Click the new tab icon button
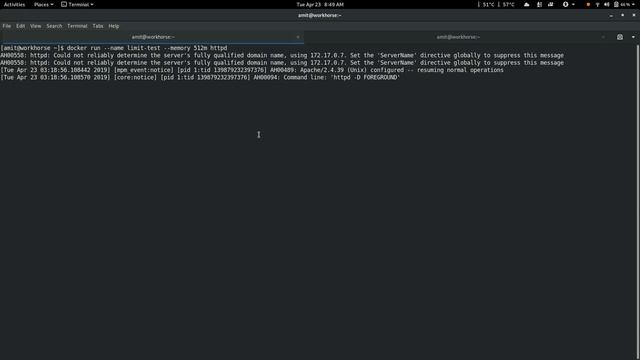Screen dimensions: 640x360 click(620, 37)
